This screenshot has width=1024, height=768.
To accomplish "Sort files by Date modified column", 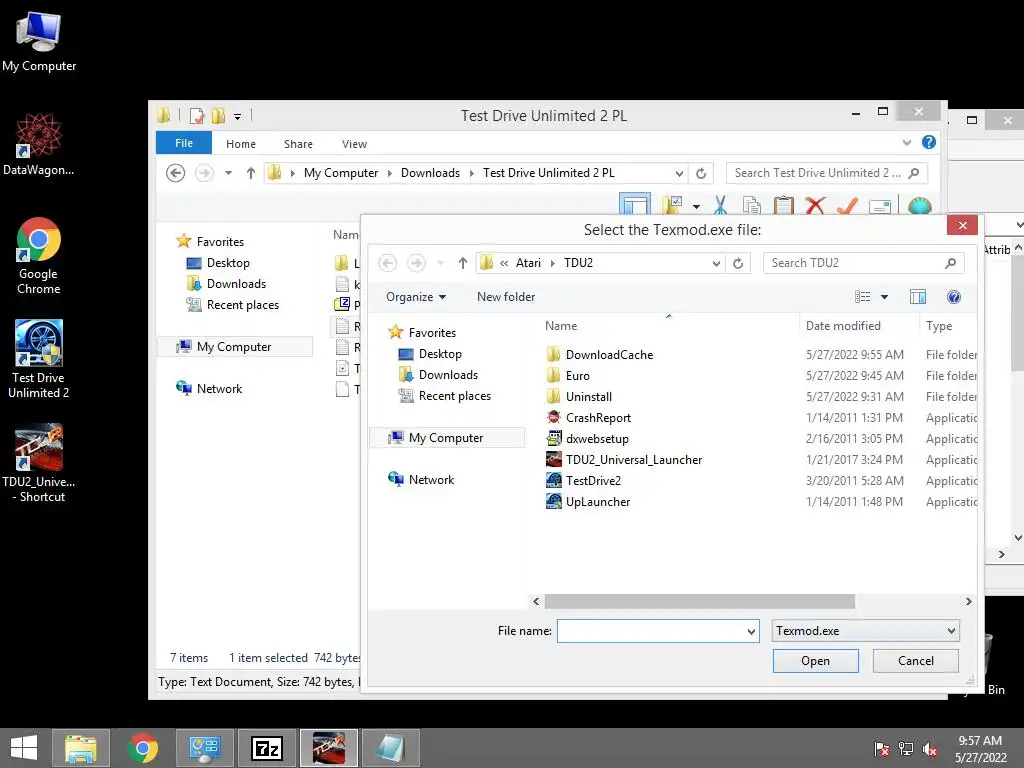I will (x=843, y=326).
